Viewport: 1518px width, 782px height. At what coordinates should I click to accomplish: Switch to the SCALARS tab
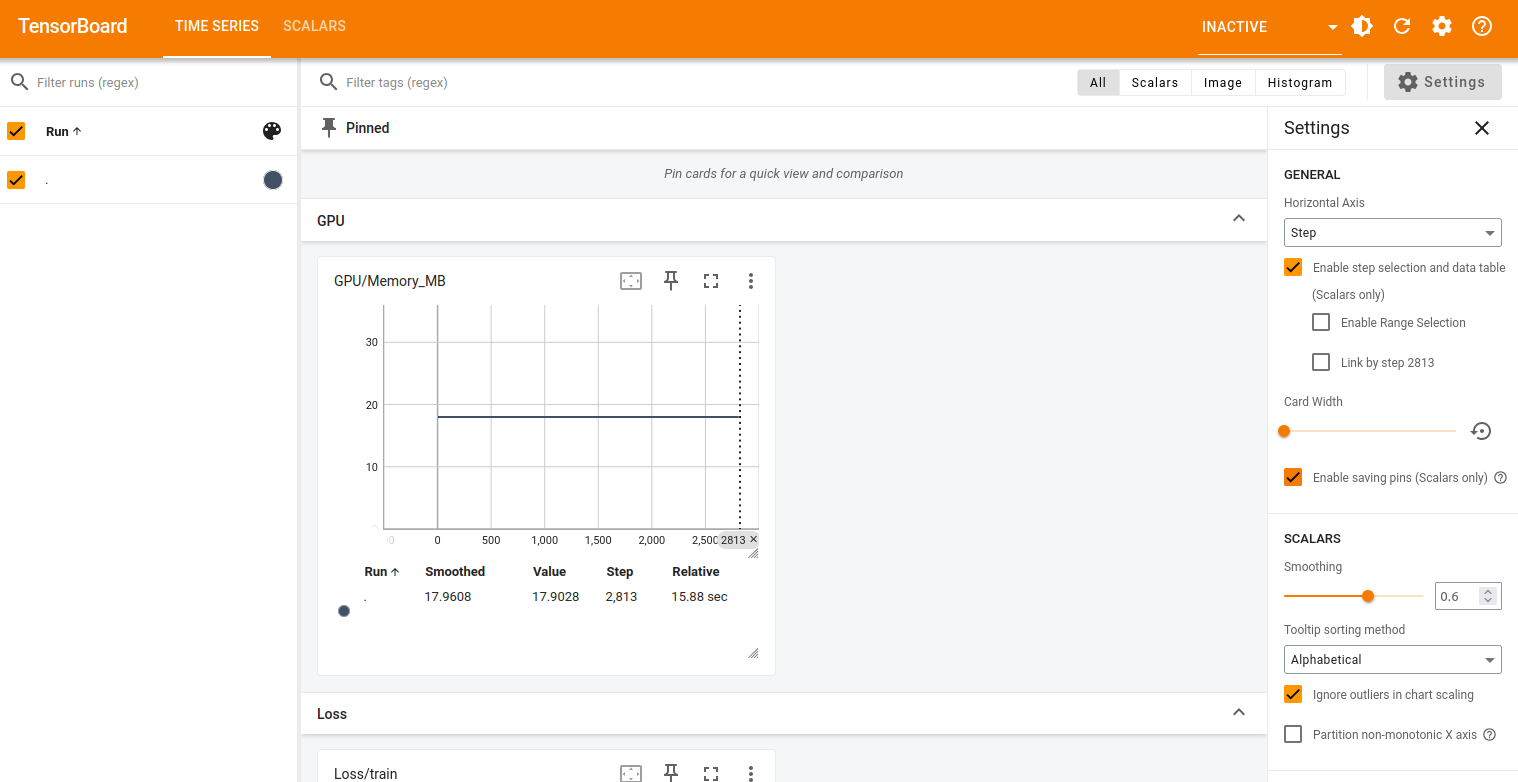[314, 27]
